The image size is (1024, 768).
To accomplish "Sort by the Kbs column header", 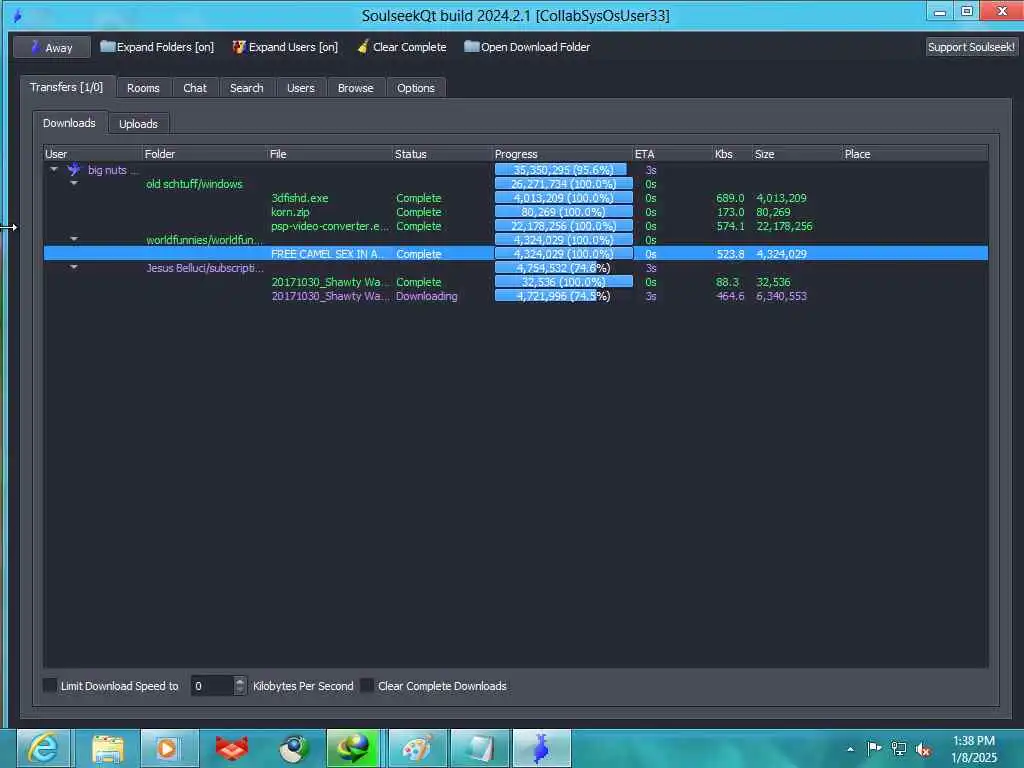I will pyautogui.click(x=732, y=154).
